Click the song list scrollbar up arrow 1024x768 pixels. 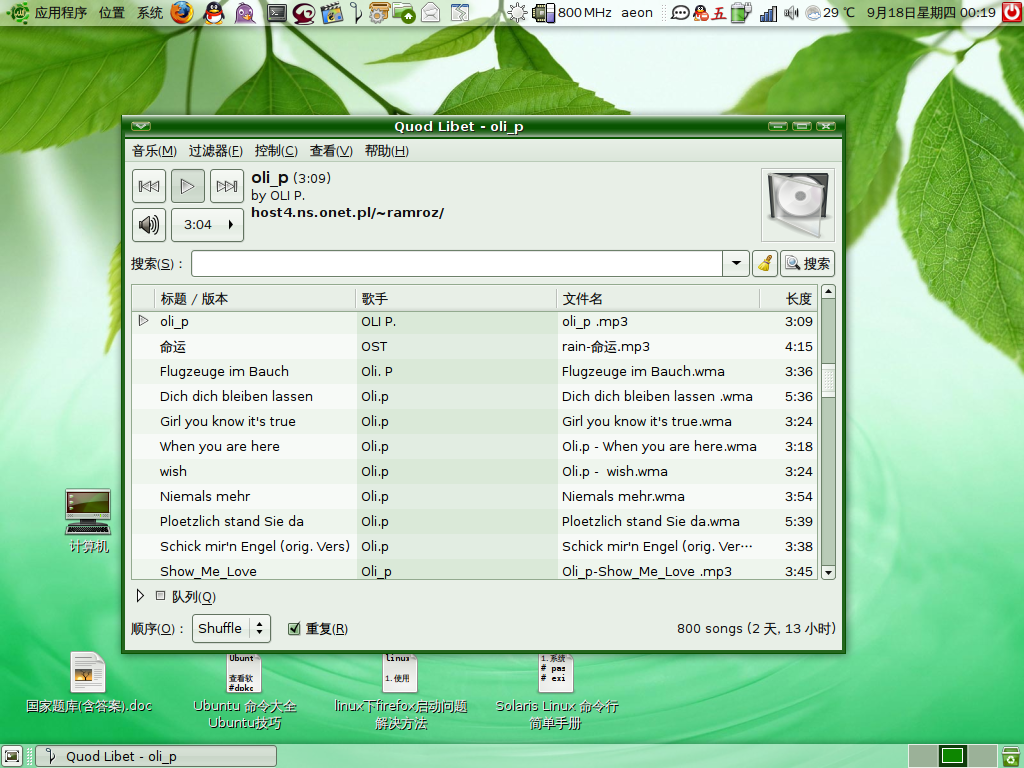point(828,291)
